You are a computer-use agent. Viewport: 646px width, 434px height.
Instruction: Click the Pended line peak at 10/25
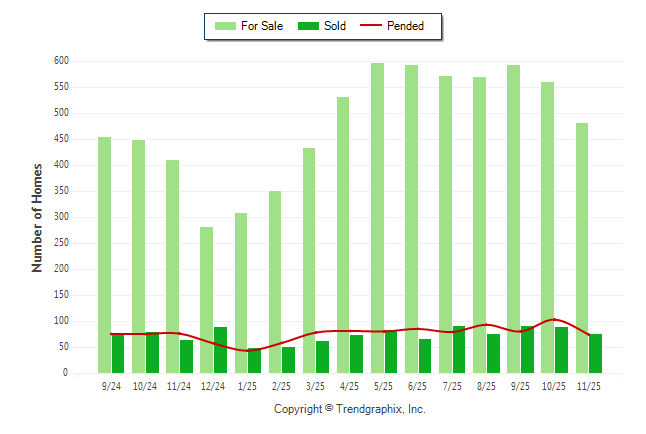pyautogui.click(x=553, y=320)
